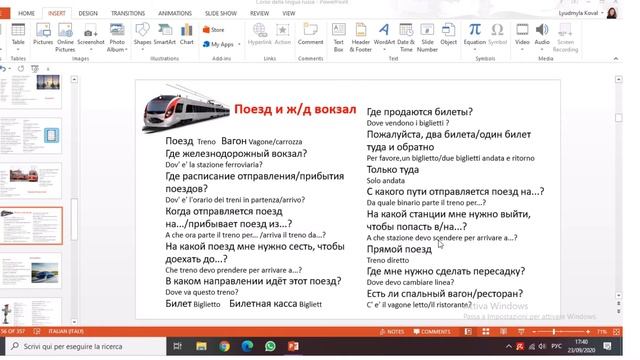640x360 pixels.
Task: Click the train image on slide
Action: pyautogui.click(x=186, y=109)
